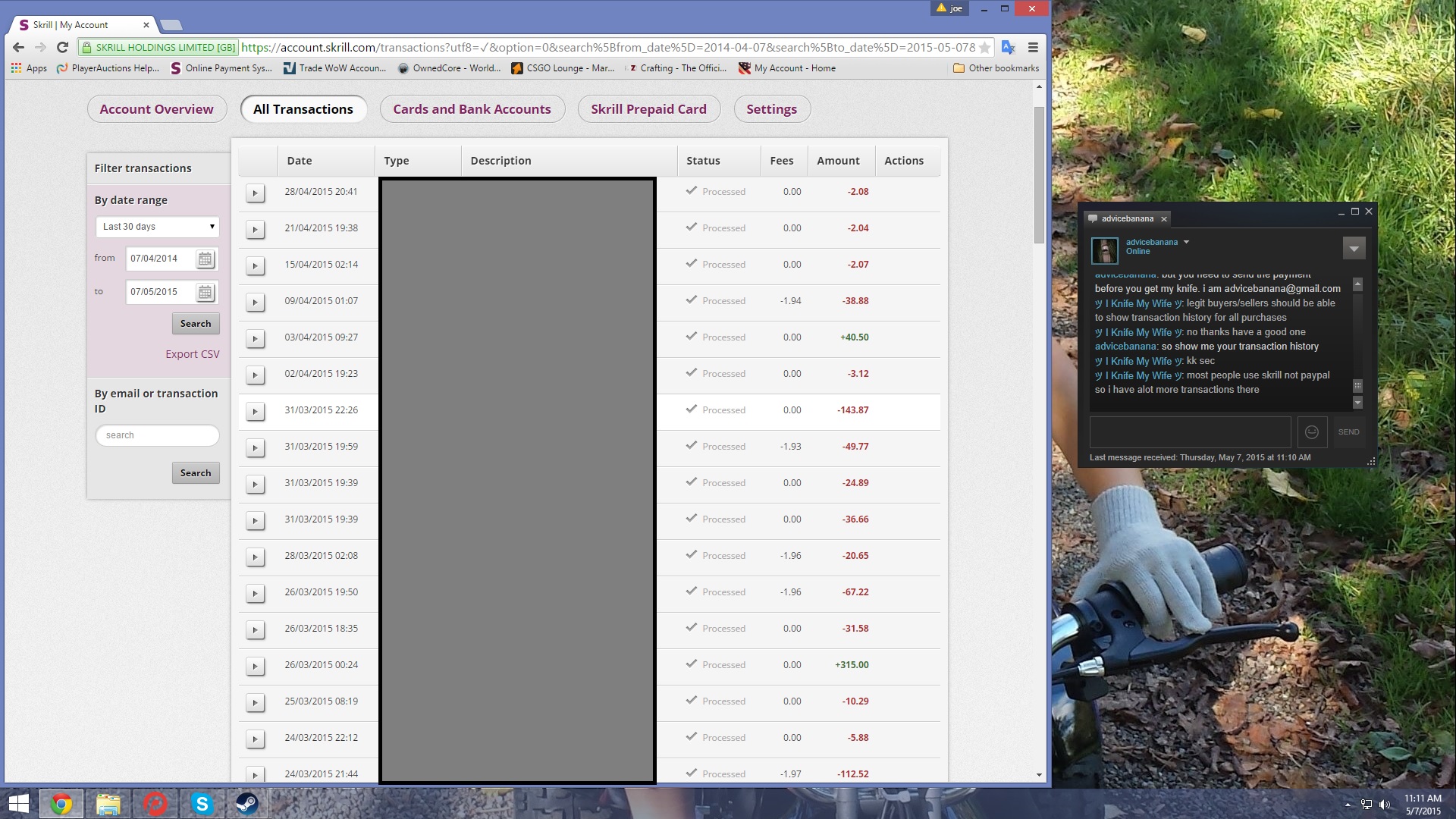Image resolution: width=1456 pixels, height=819 pixels.
Task: Open the Chrome hamburger menu
Action: click(x=1033, y=47)
